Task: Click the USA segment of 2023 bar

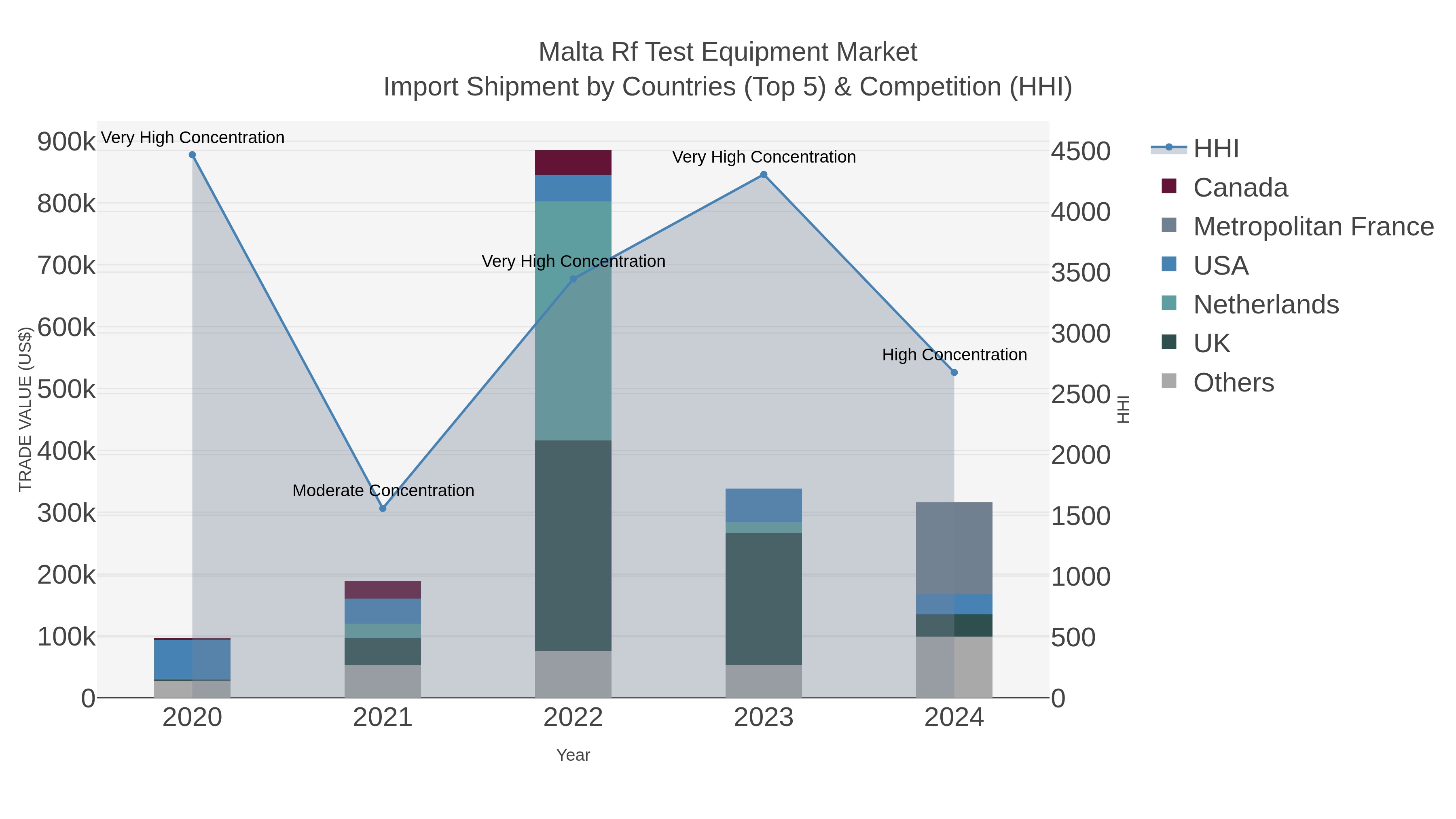Action: tap(764, 505)
